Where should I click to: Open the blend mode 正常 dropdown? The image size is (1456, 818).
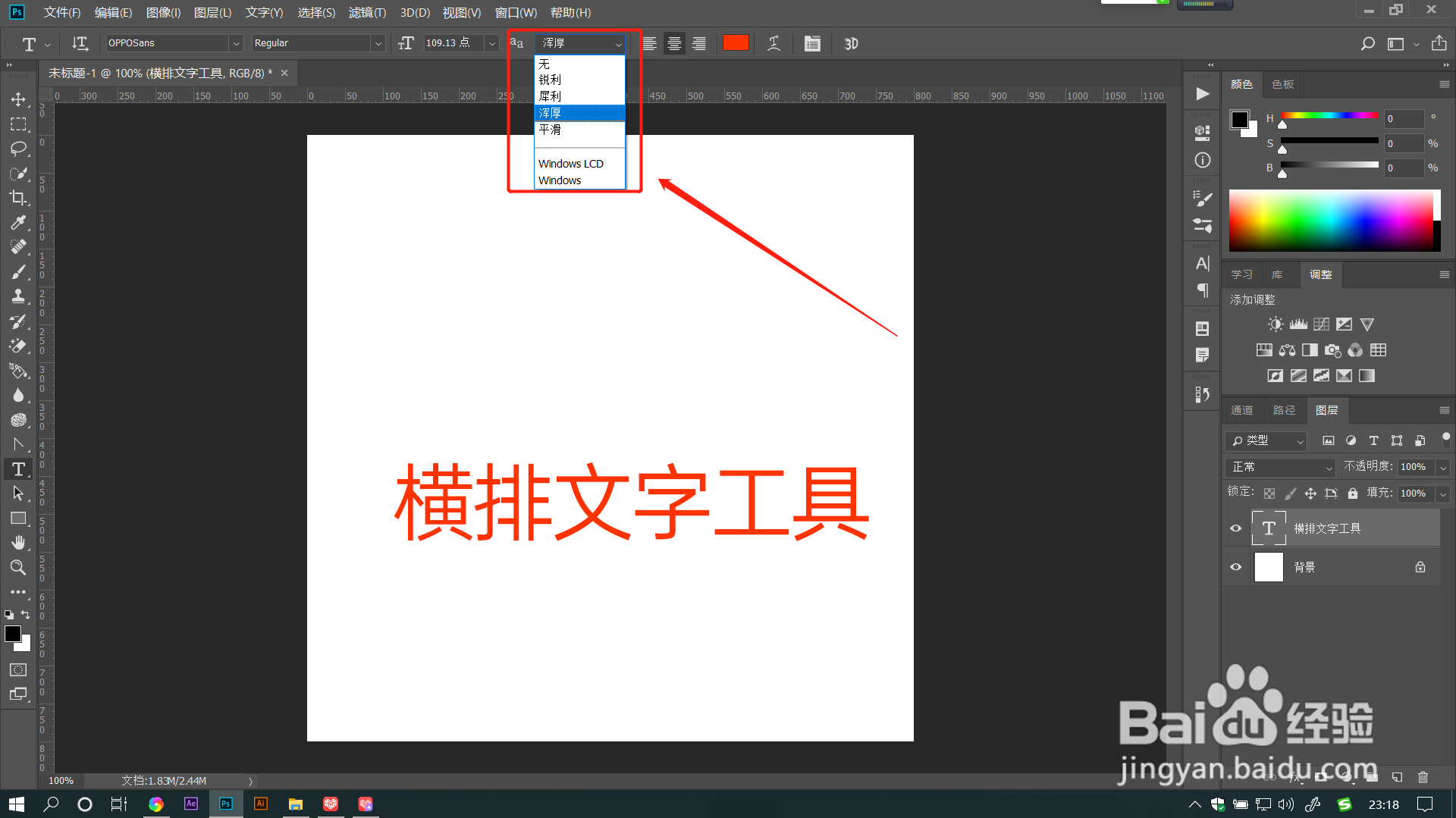tap(1280, 467)
